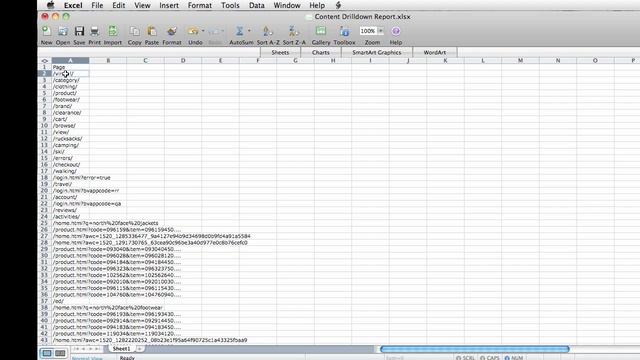Click the Open file icon
640x360 pixels.
pos(63,31)
